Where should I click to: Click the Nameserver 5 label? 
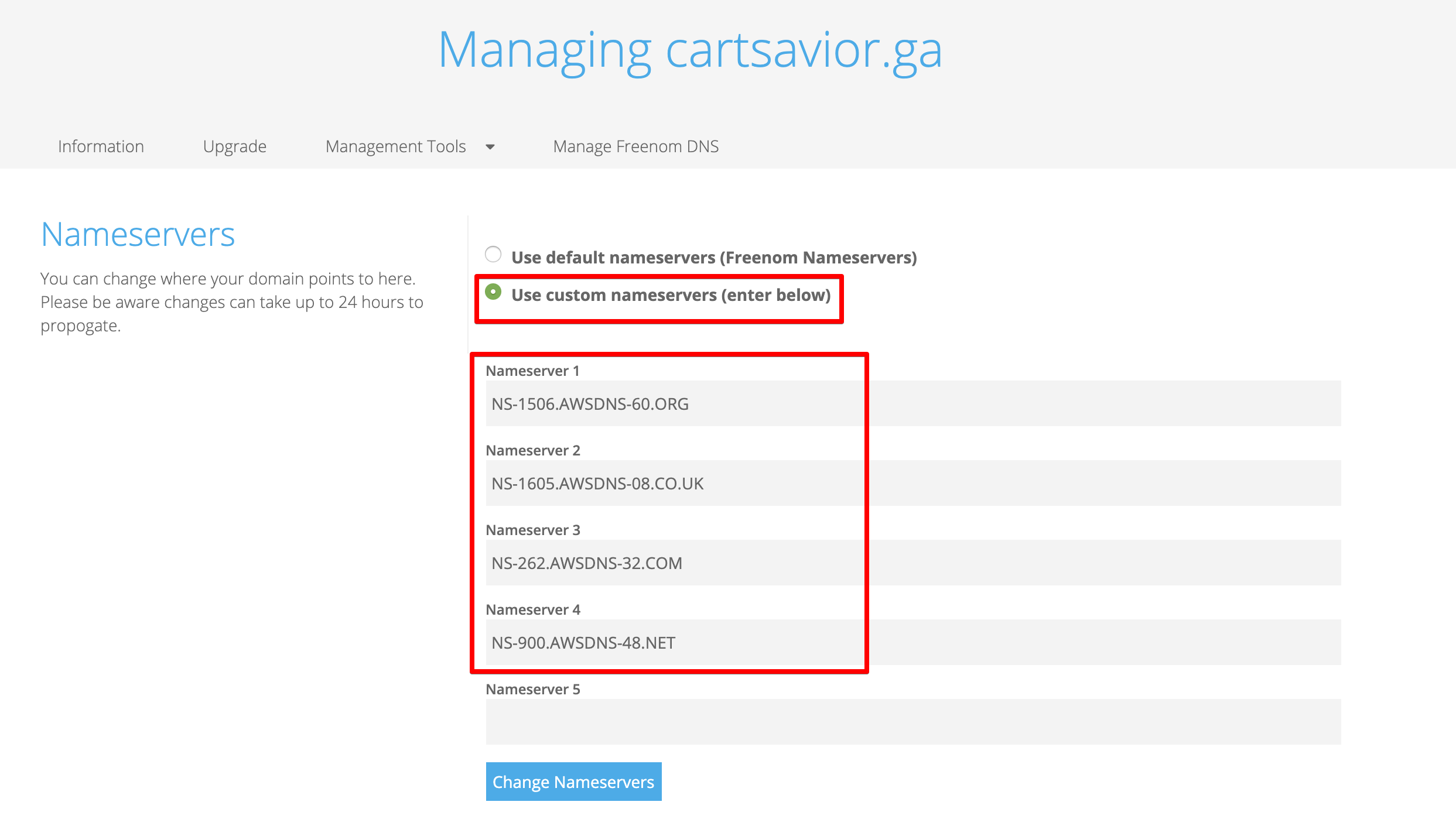click(x=532, y=689)
